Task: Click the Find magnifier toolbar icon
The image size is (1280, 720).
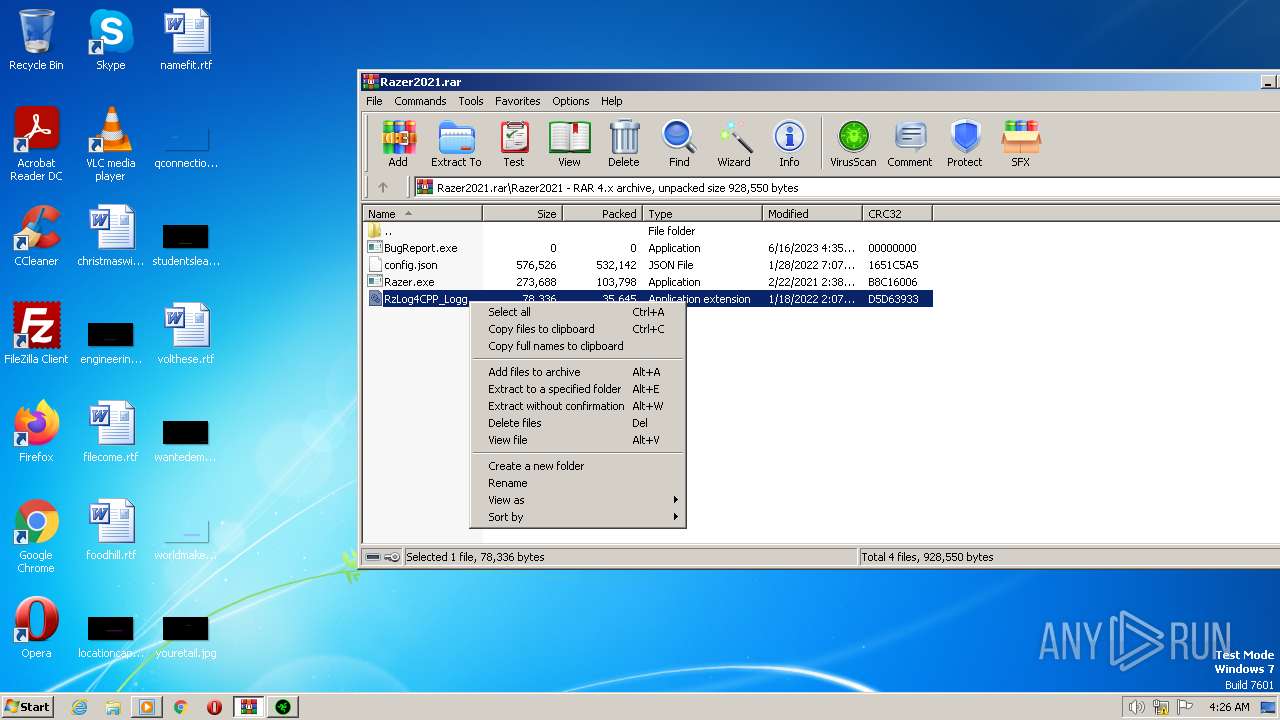Action: [x=679, y=143]
